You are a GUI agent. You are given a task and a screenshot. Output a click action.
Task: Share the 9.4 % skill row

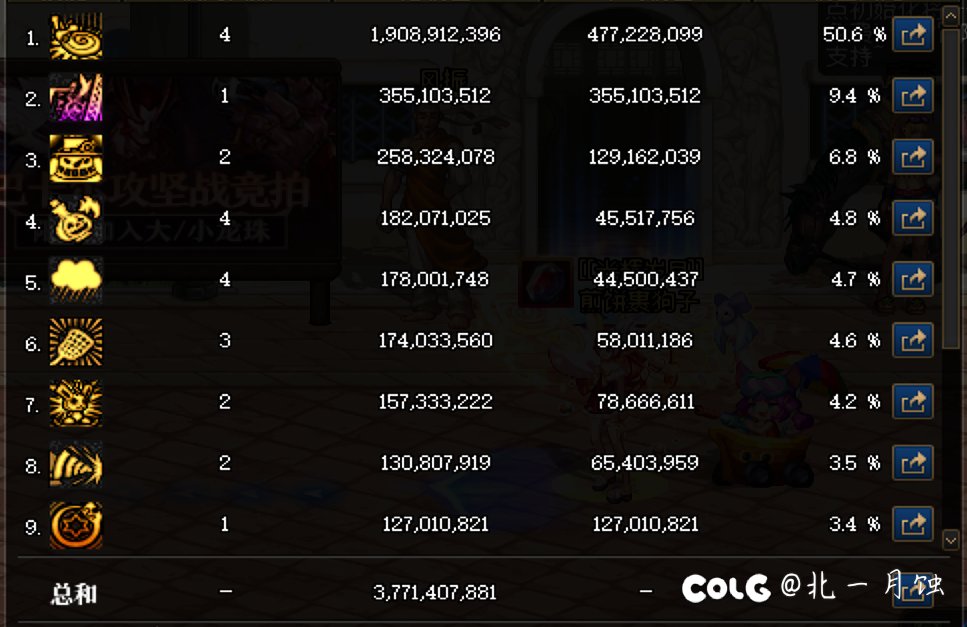[x=912, y=97]
